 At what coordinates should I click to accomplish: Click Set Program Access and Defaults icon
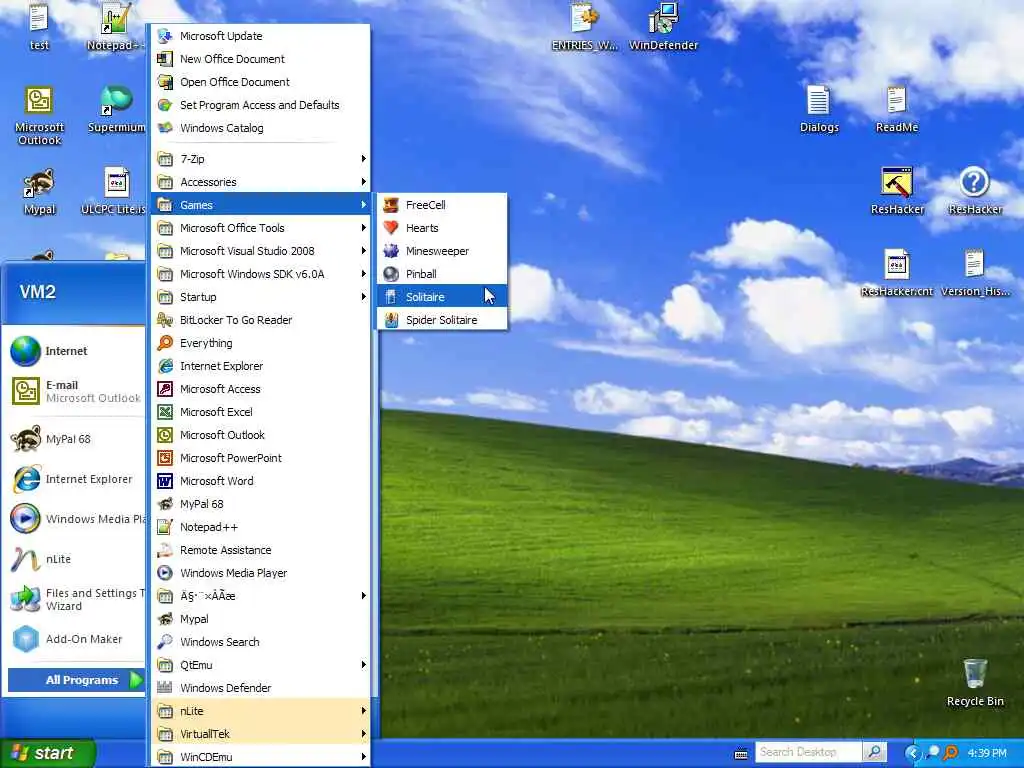165,104
